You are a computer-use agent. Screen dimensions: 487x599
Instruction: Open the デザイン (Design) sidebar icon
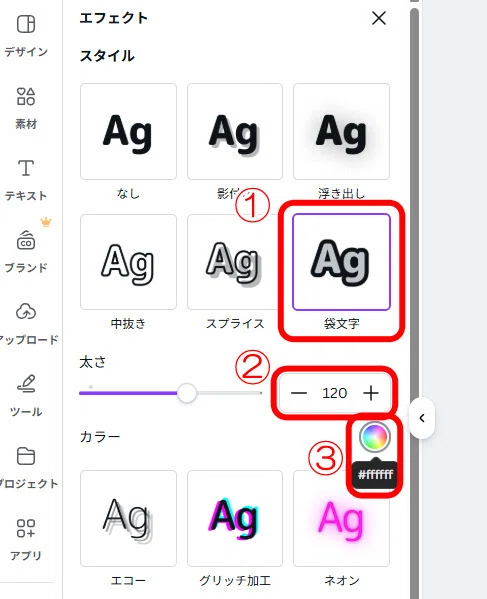click(26, 24)
